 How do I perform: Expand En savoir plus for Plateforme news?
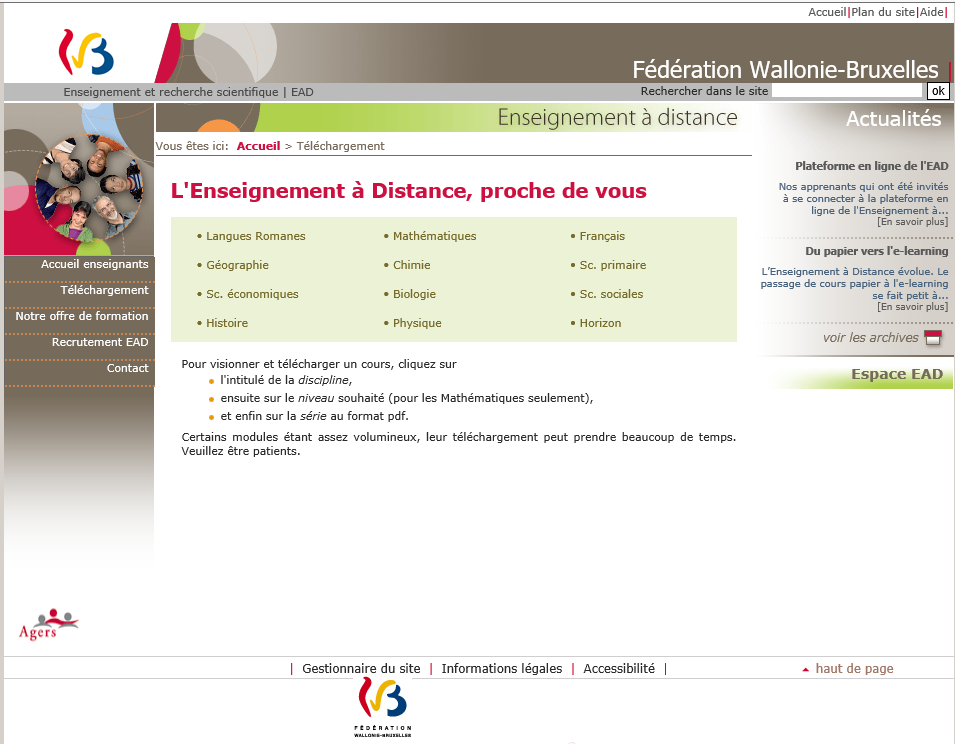[x=912, y=222]
